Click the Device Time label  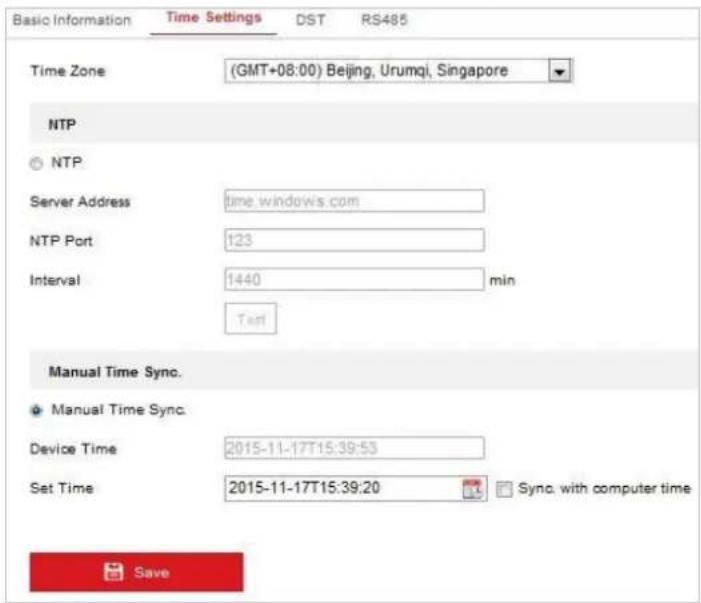coord(73,448)
